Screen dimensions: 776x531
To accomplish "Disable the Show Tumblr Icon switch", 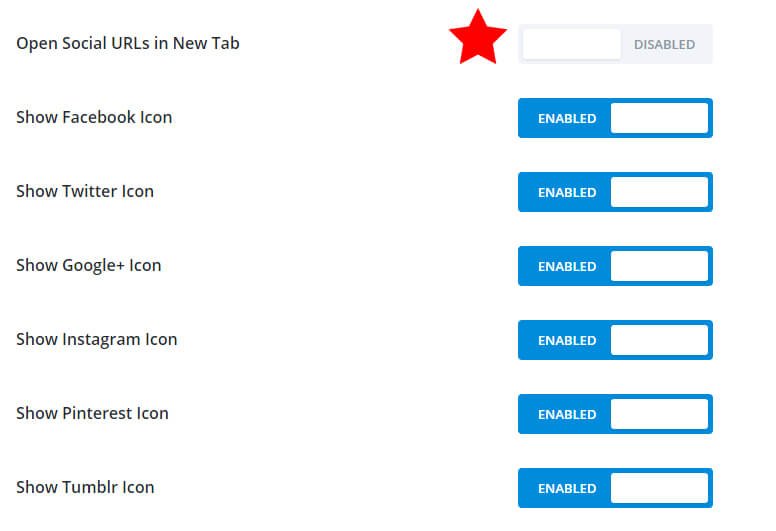I will pyautogui.click(x=615, y=488).
